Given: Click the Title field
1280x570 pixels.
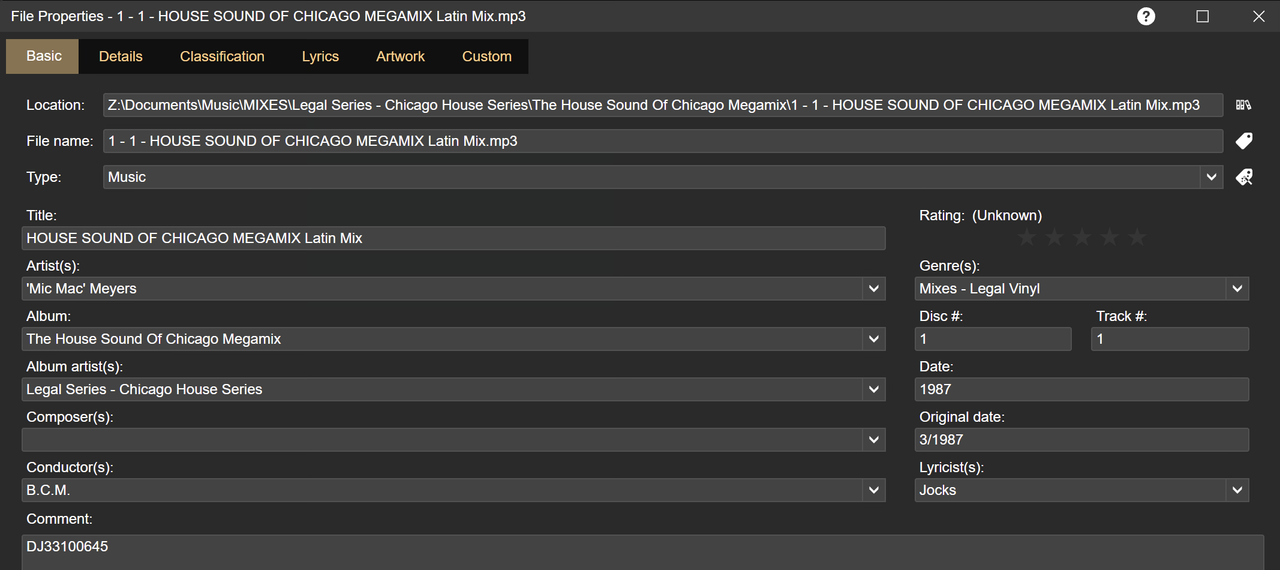Looking at the screenshot, I should pyautogui.click(x=453, y=238).
